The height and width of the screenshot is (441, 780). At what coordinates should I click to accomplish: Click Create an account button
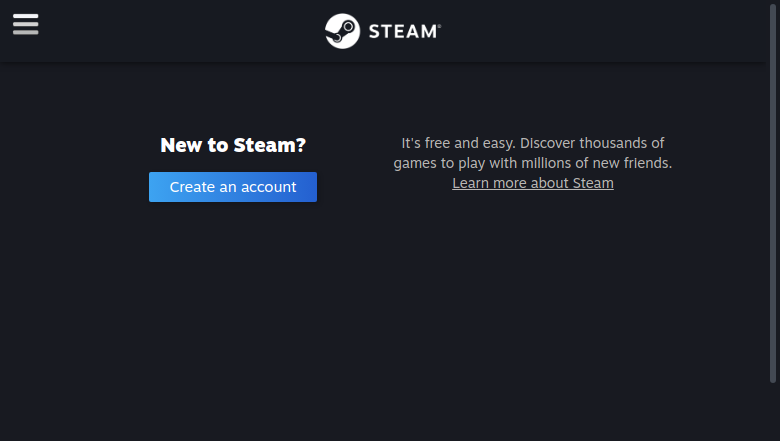point(233,187)
